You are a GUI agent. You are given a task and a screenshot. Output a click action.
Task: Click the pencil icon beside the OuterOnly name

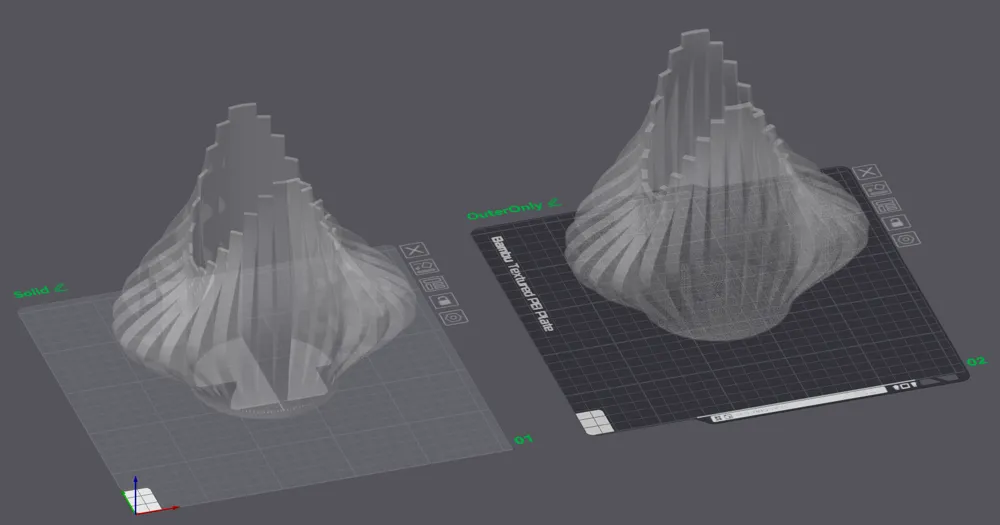tap(554, 203)
